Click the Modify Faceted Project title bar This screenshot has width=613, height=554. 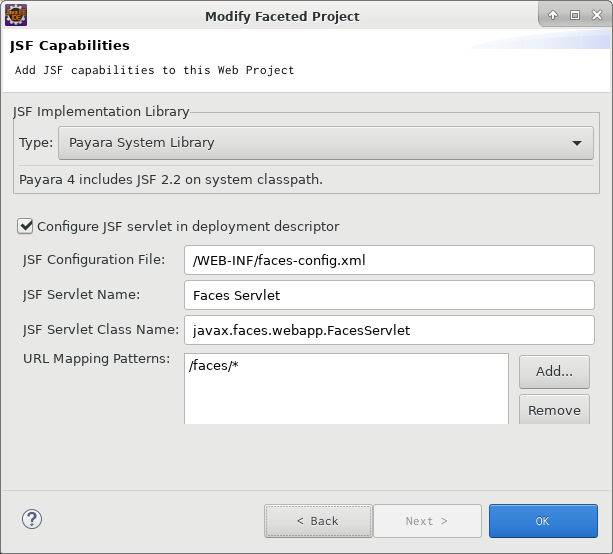282,16
